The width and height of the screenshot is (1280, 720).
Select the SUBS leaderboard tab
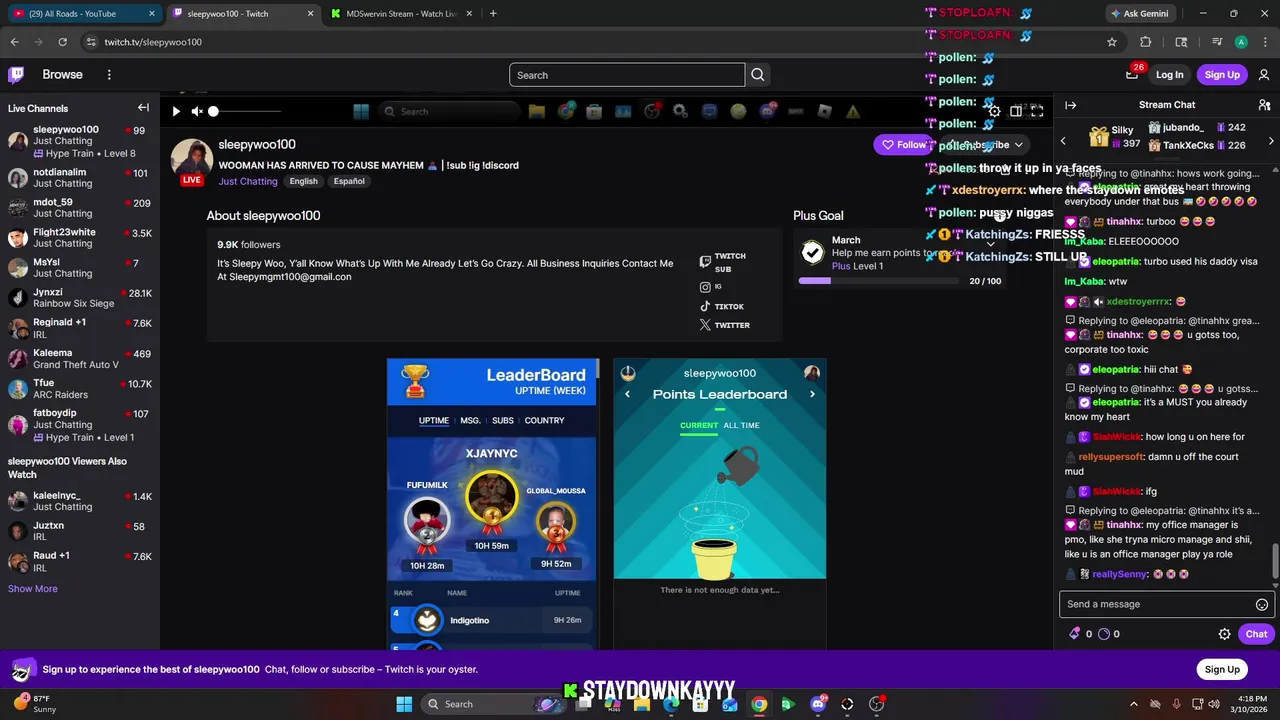503,421
